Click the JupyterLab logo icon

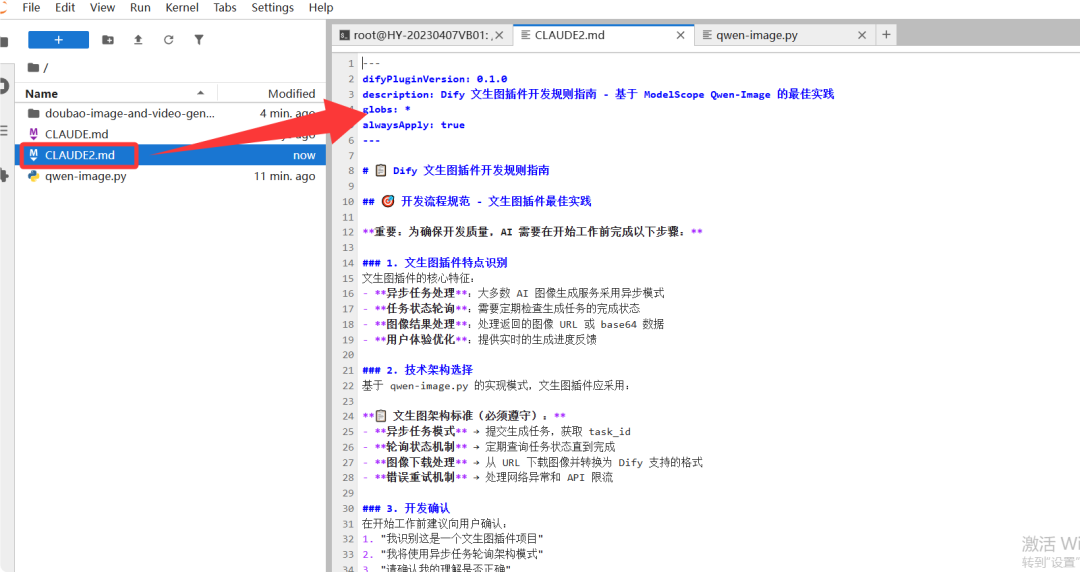coord(3,8)
